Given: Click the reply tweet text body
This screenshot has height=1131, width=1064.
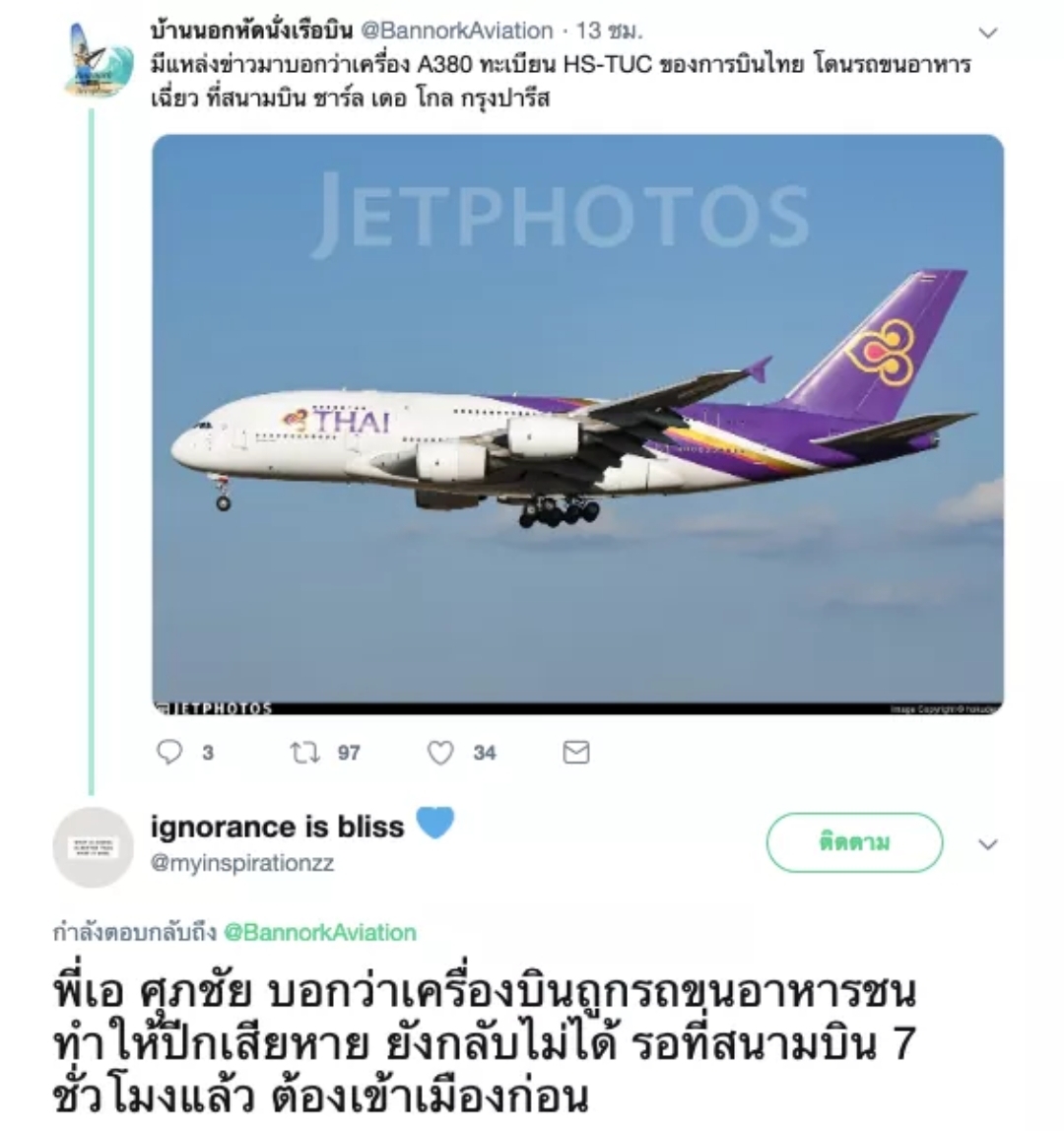Looking at the screenshot, I should click(x=485, y=1043).
